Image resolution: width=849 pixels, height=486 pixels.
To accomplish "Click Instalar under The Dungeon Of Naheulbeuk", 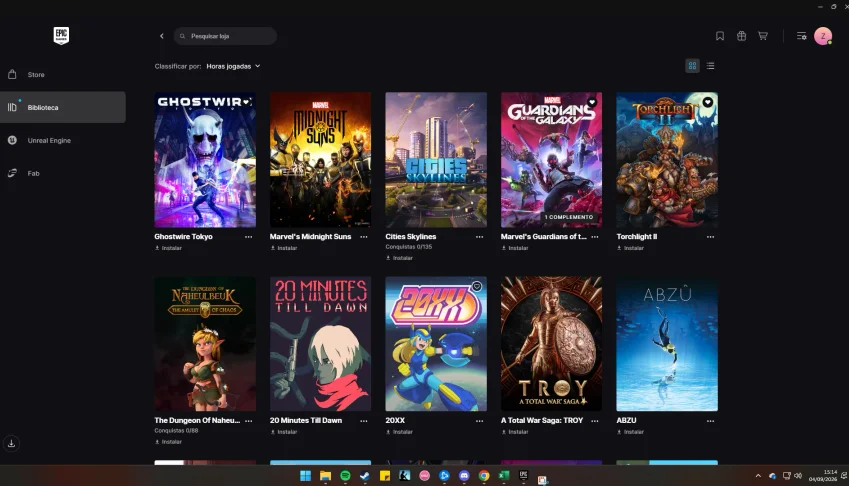I will pyautogui.click(x=168, y=442).
